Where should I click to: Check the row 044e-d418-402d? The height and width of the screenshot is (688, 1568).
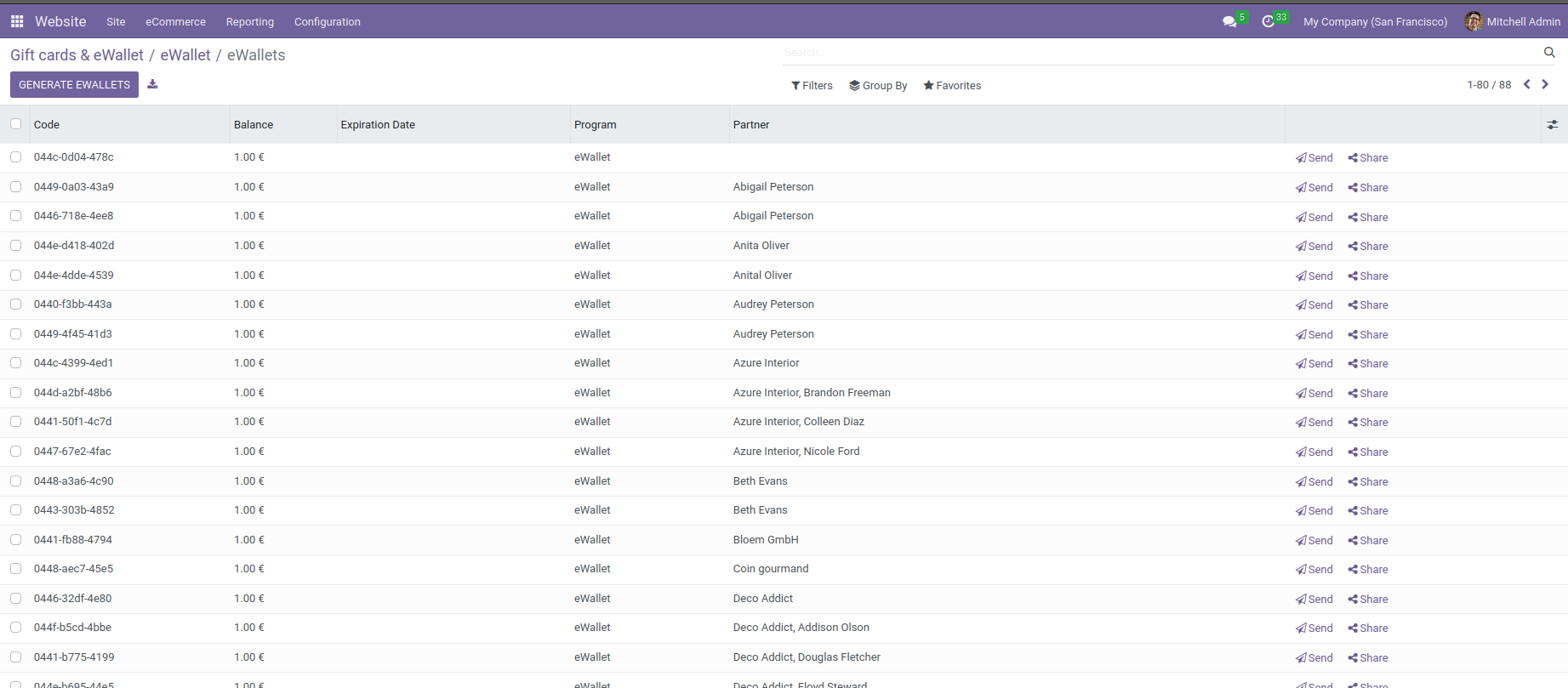(x=15, y=246)
